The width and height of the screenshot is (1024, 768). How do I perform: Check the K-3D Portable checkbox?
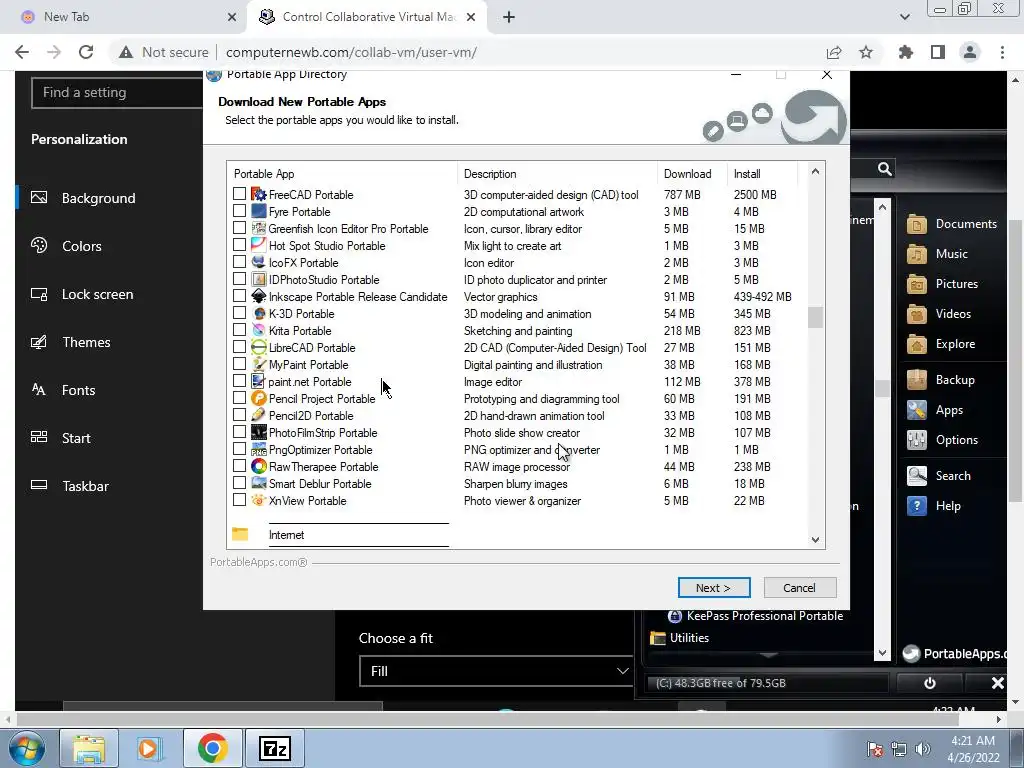pyautogui.click(x=240, y=313)
